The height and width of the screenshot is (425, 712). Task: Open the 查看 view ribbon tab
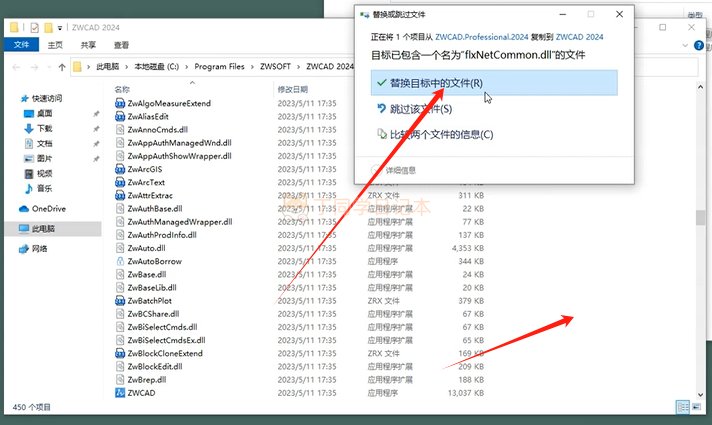click(x=121, y=45)
